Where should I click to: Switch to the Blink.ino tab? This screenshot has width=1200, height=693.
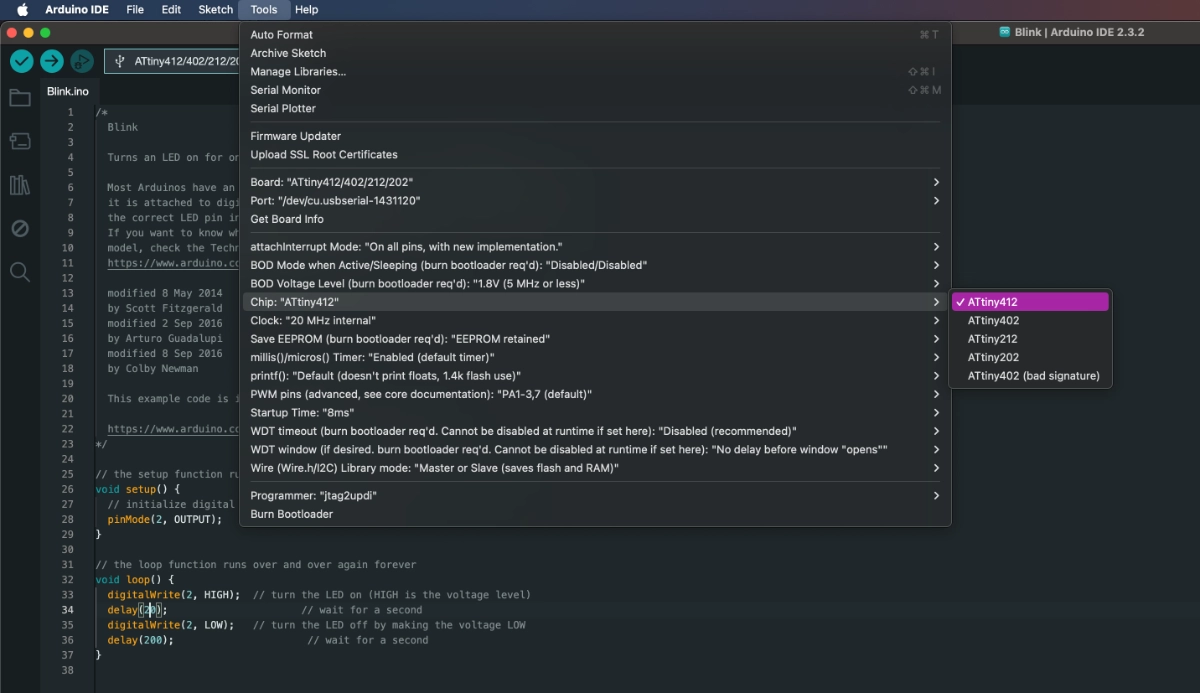click(x=68, y=91)
